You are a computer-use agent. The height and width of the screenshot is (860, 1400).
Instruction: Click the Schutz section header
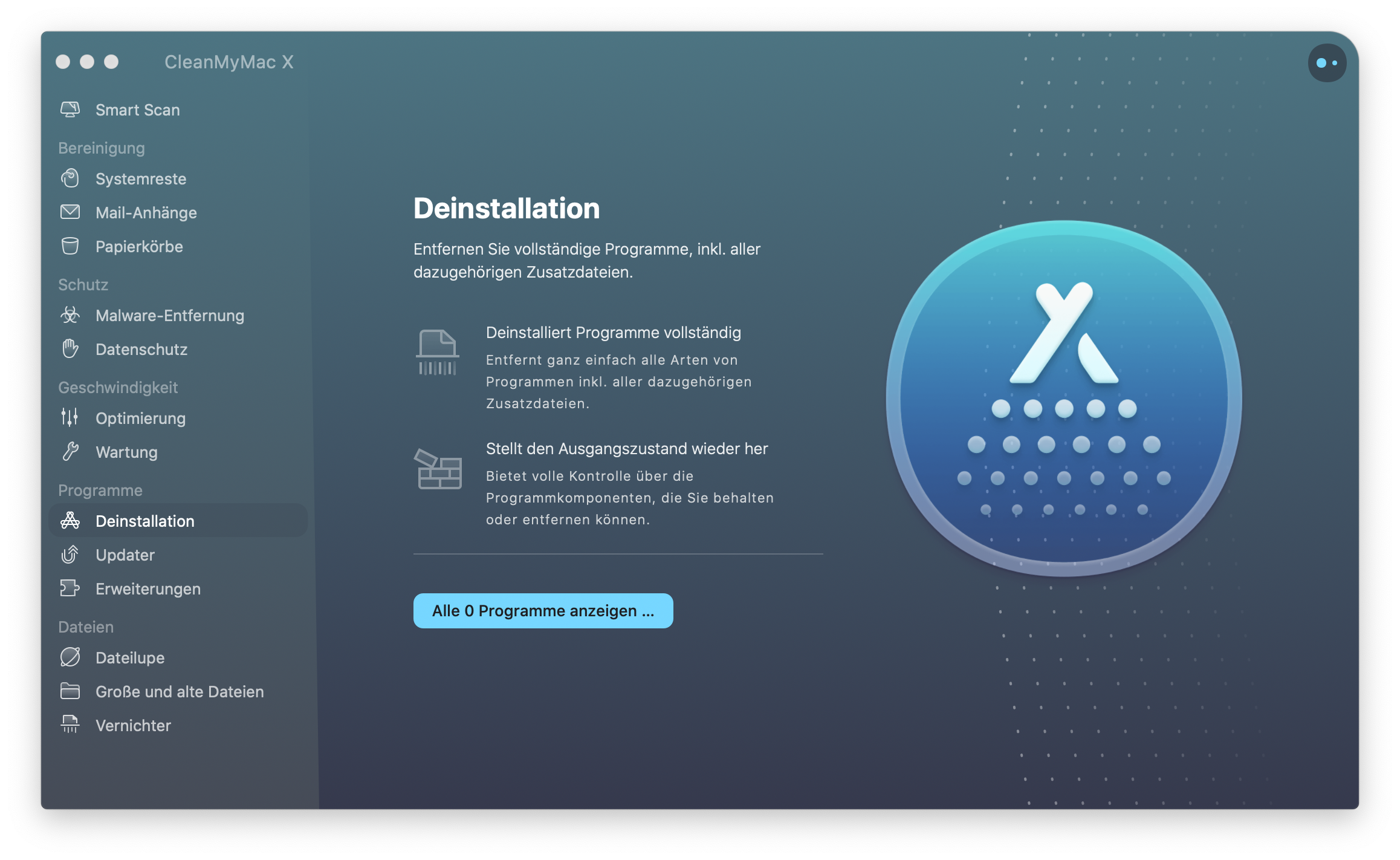click(x=83, y=284)
